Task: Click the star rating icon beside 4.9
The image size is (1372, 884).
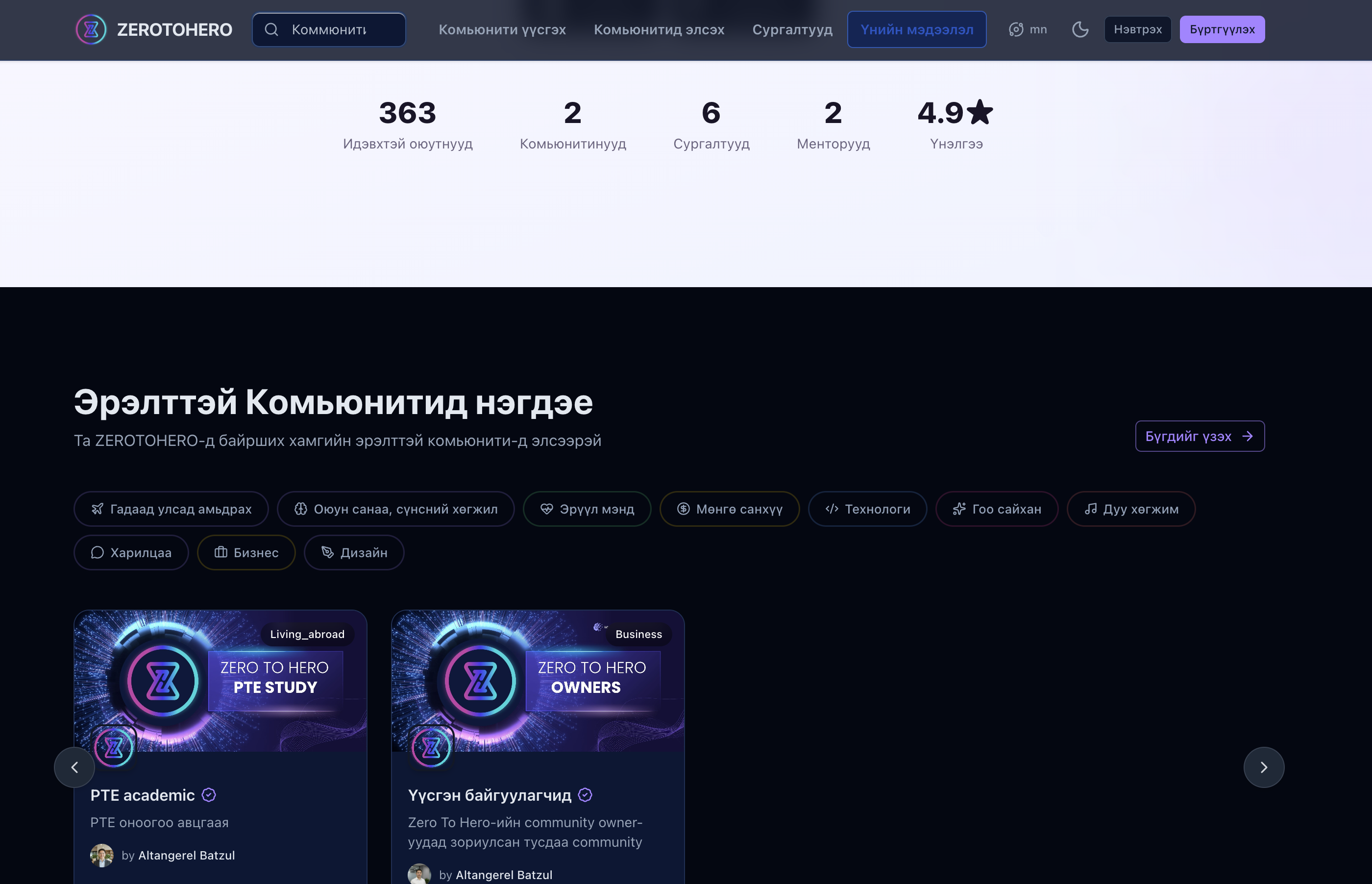Action: click(x=980, y=112)
